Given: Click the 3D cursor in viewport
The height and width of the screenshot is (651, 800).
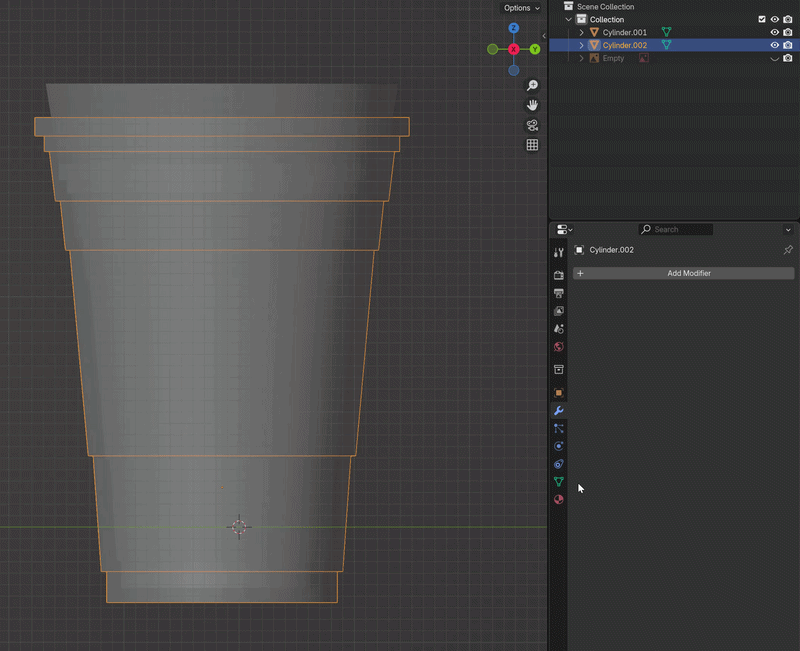Looking at the screenshot, I should [x=239, y=527].
